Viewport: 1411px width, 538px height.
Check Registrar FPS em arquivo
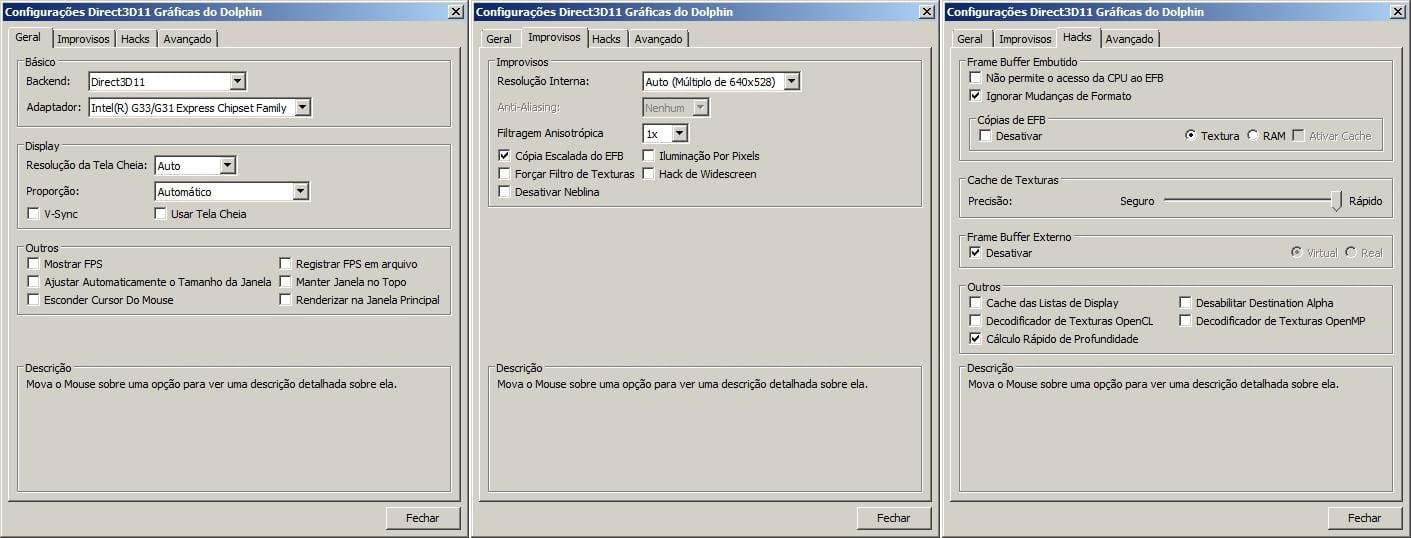tap(286, 264)
